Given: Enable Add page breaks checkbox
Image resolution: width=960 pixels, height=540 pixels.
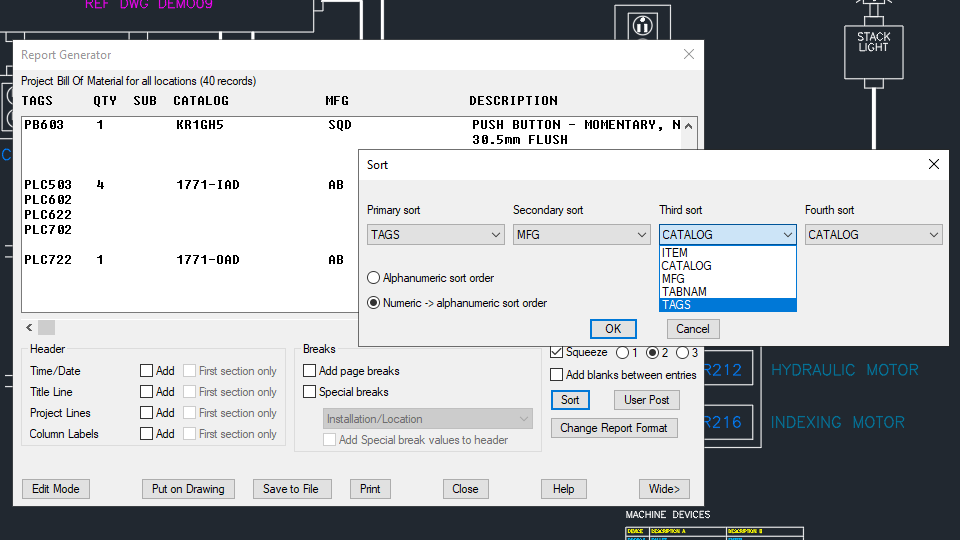Looking at the screenshot, I should 310,371.
